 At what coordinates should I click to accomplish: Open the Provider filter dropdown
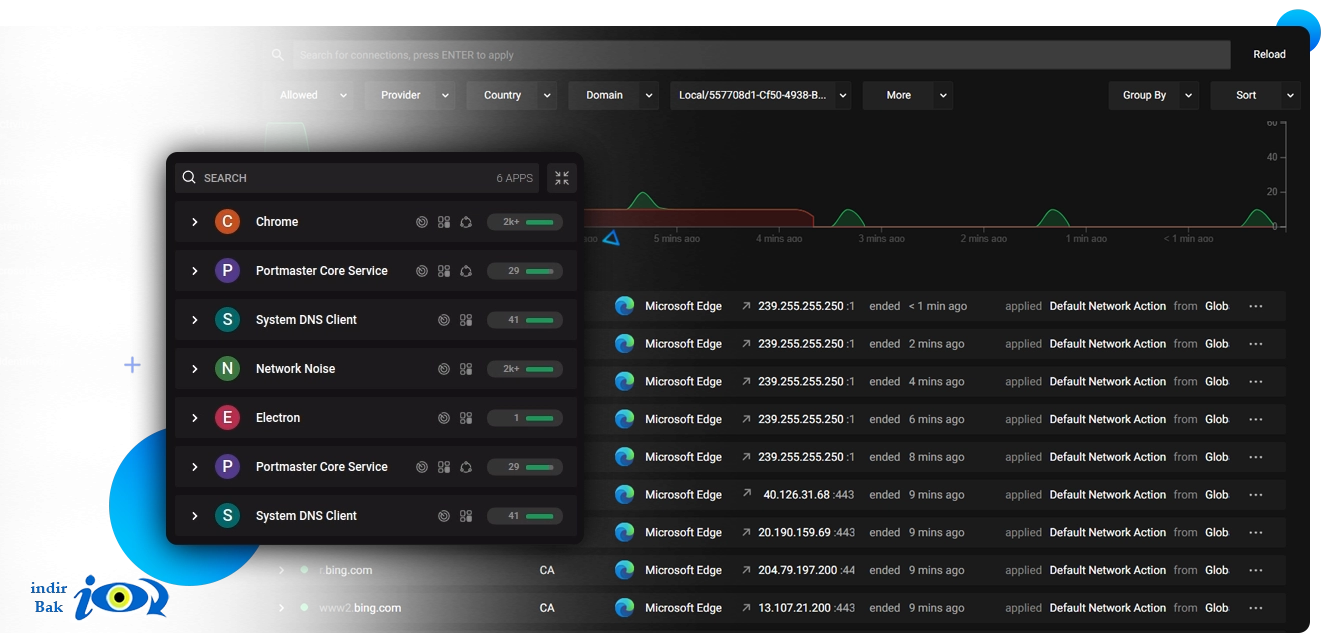coord(410,95)
